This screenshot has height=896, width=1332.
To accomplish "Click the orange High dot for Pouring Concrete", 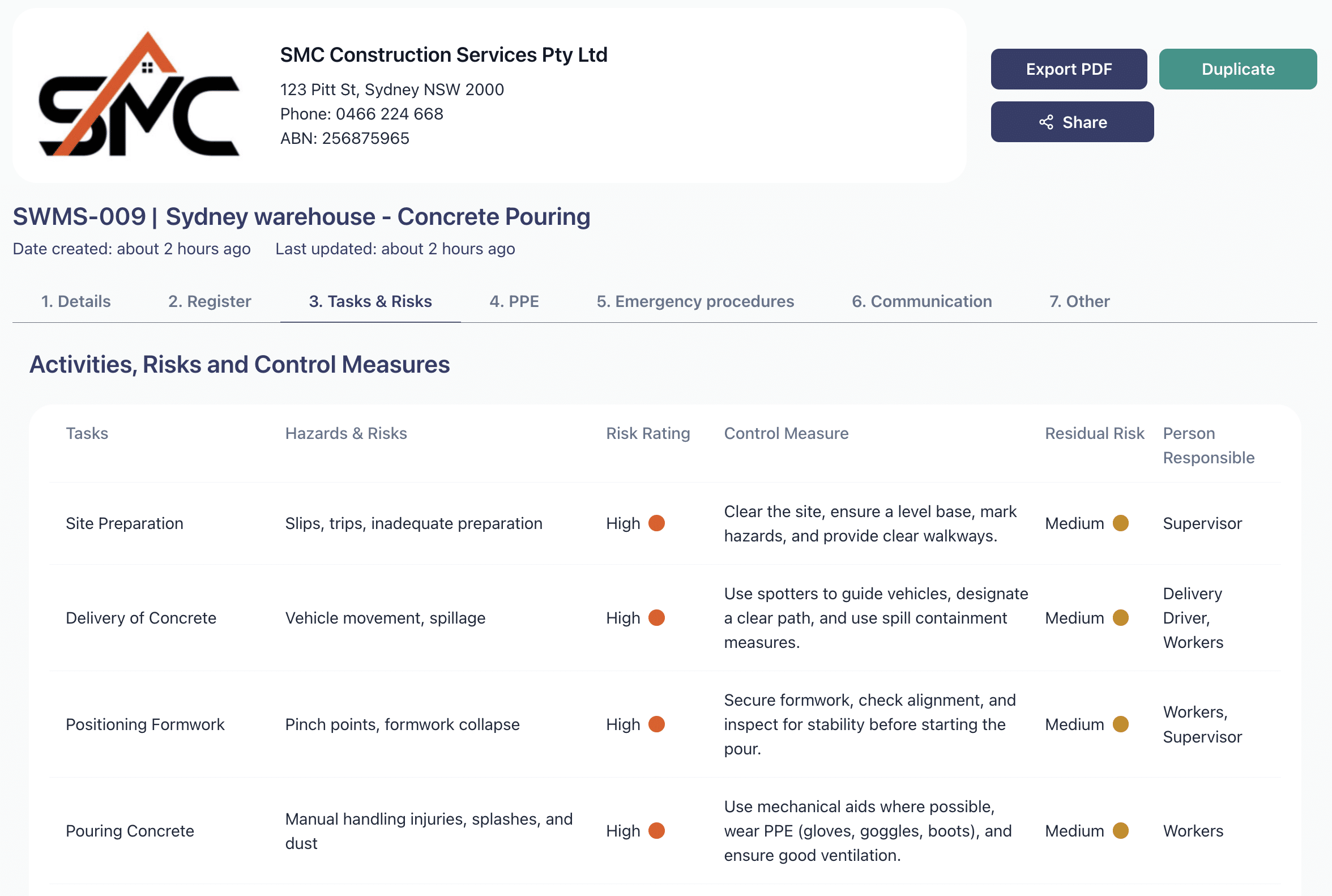I will pos(658,831).
